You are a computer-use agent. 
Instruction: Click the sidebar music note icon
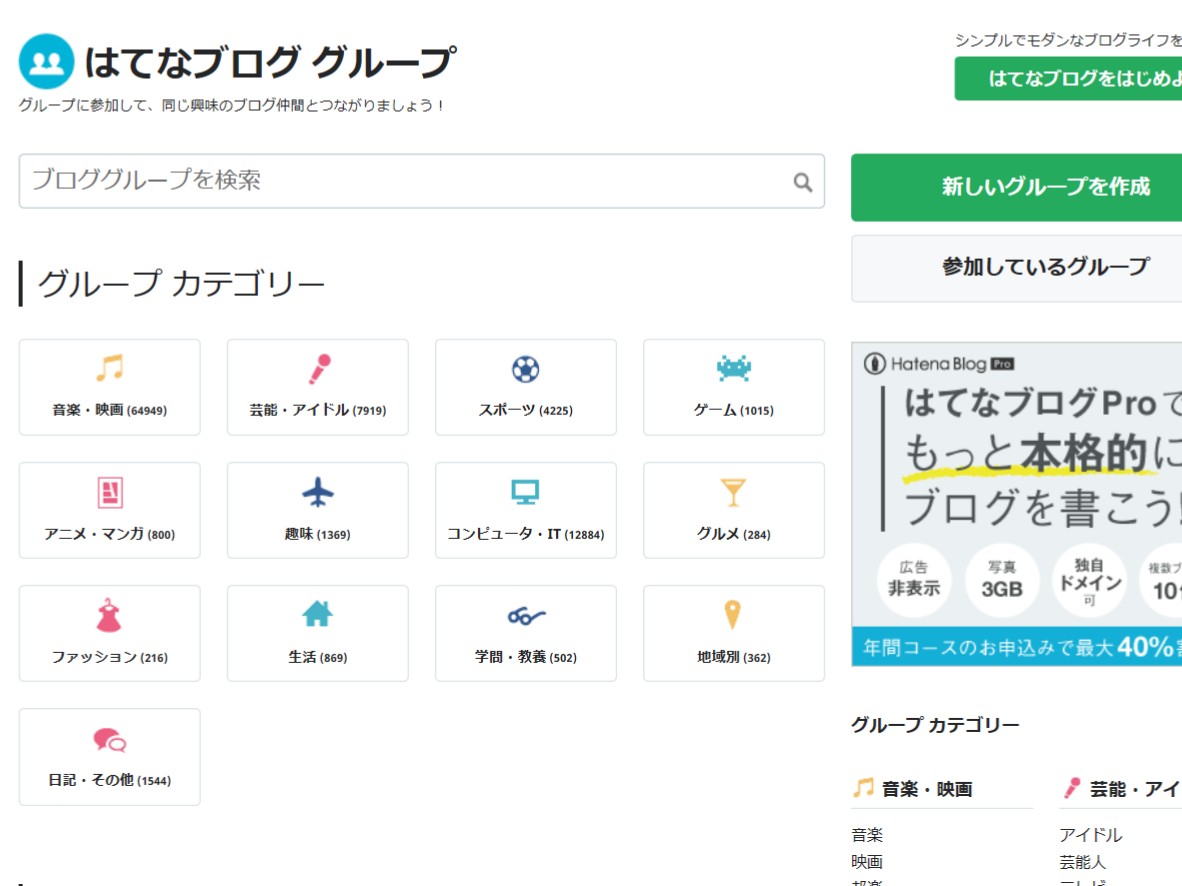pyautogui.click(x=863, y=787)
